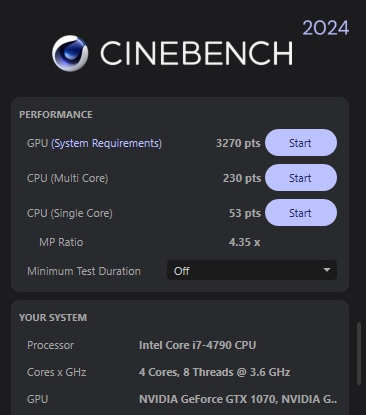This screenshot has height=415, width=366.
Task: Start the GPU benchmark test
Action: (x=301, y=143)
